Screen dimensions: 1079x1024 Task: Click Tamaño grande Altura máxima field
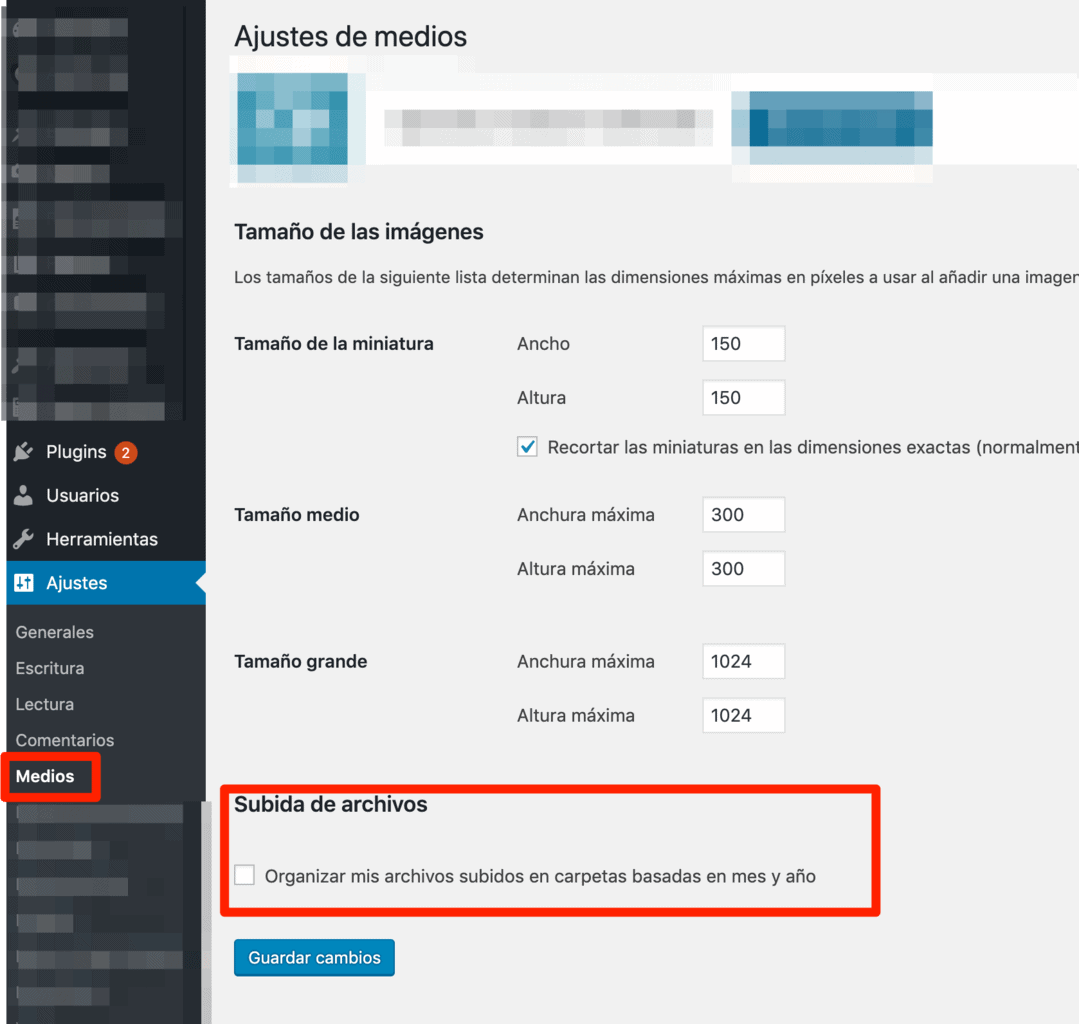pos(743,715)
